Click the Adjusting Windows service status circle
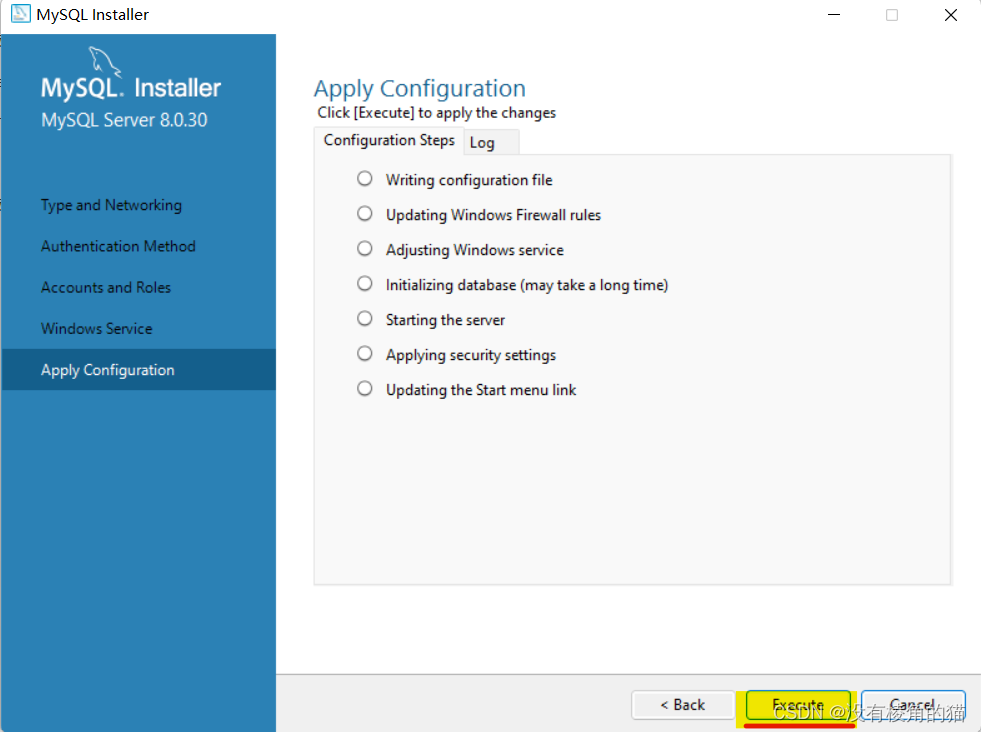Screen dimensions: 981x732 coord(364,248)
